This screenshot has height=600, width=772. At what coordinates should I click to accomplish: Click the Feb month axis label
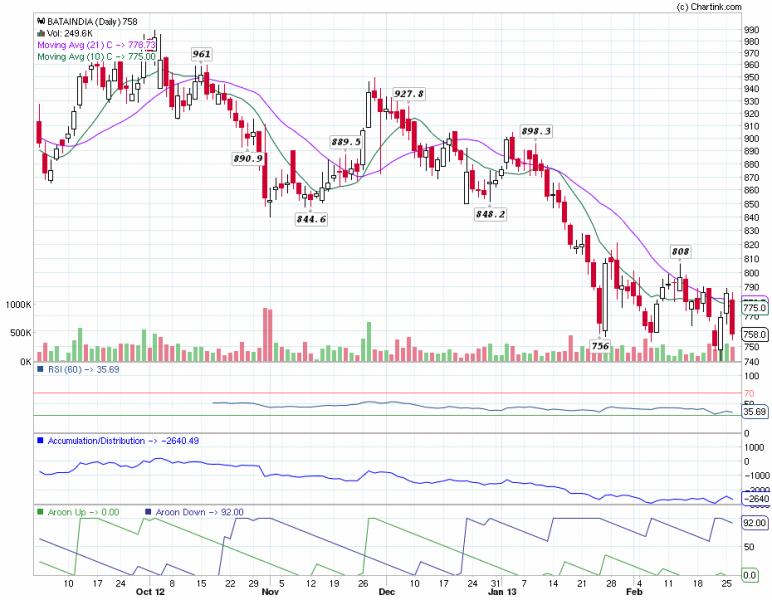[x=635, y=592]
